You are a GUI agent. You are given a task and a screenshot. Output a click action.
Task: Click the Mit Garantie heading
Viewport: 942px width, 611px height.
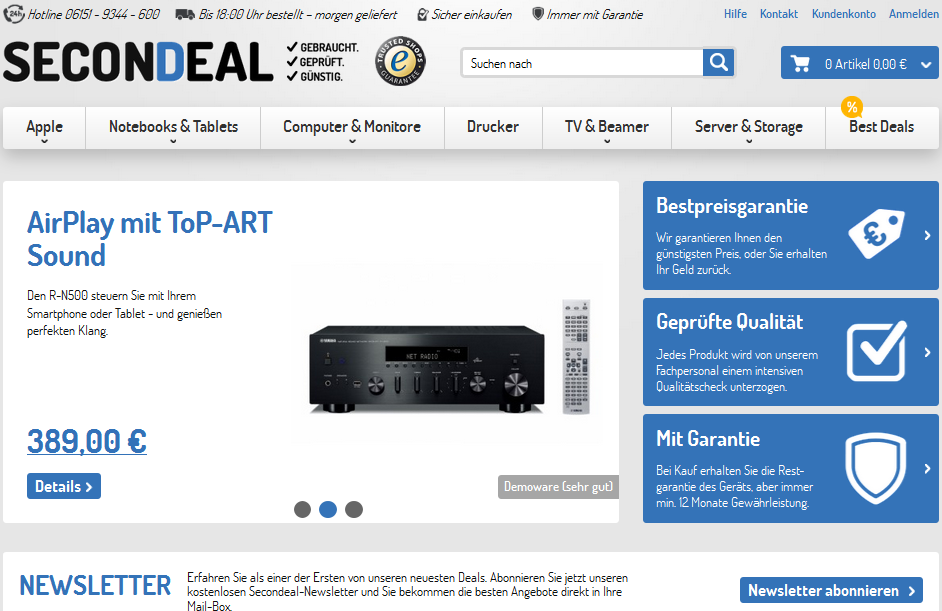coord(708,439)
